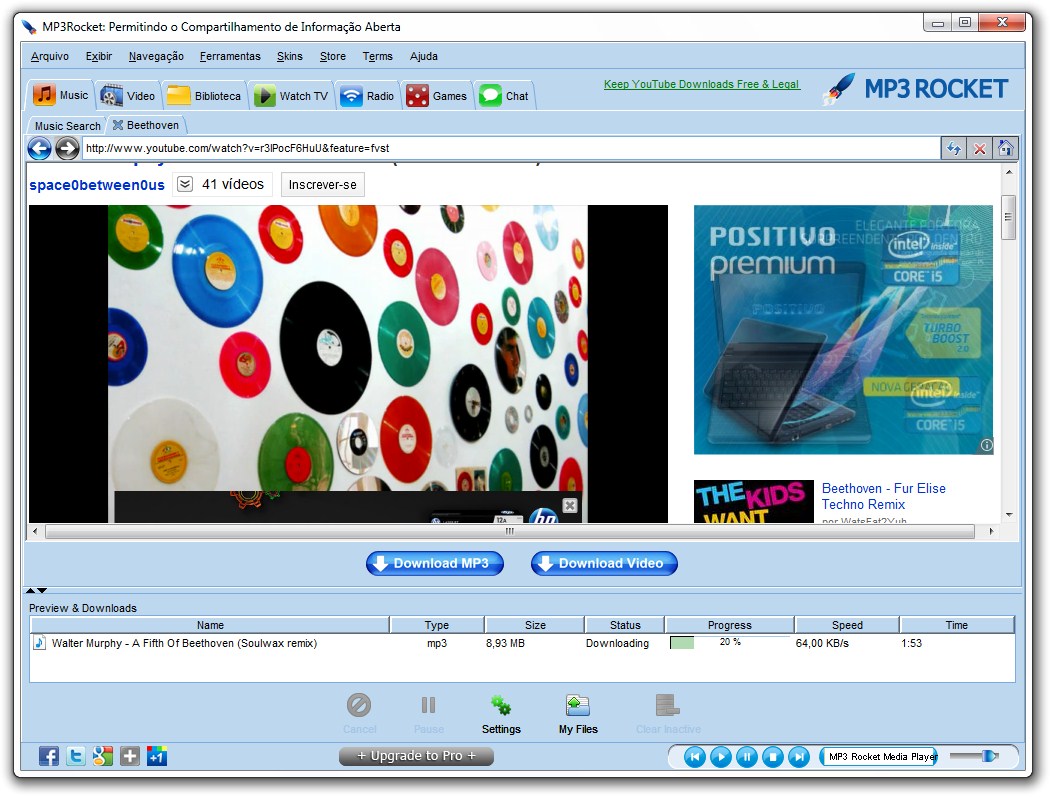The image size is (1051, 797).
Task: Switch to the Video tab
Action: click(127, 96)
